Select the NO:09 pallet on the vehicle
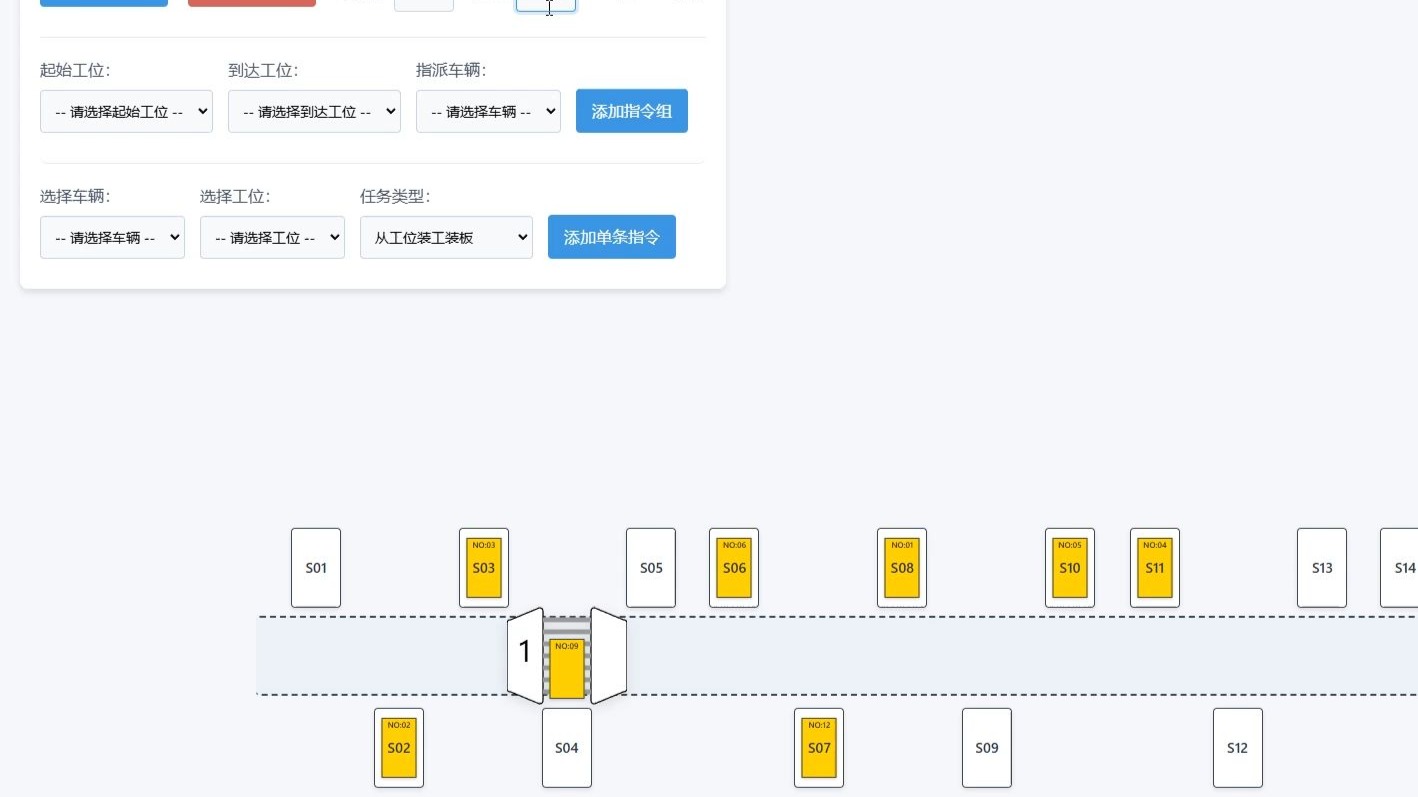1418x797 pixels. 567,669
